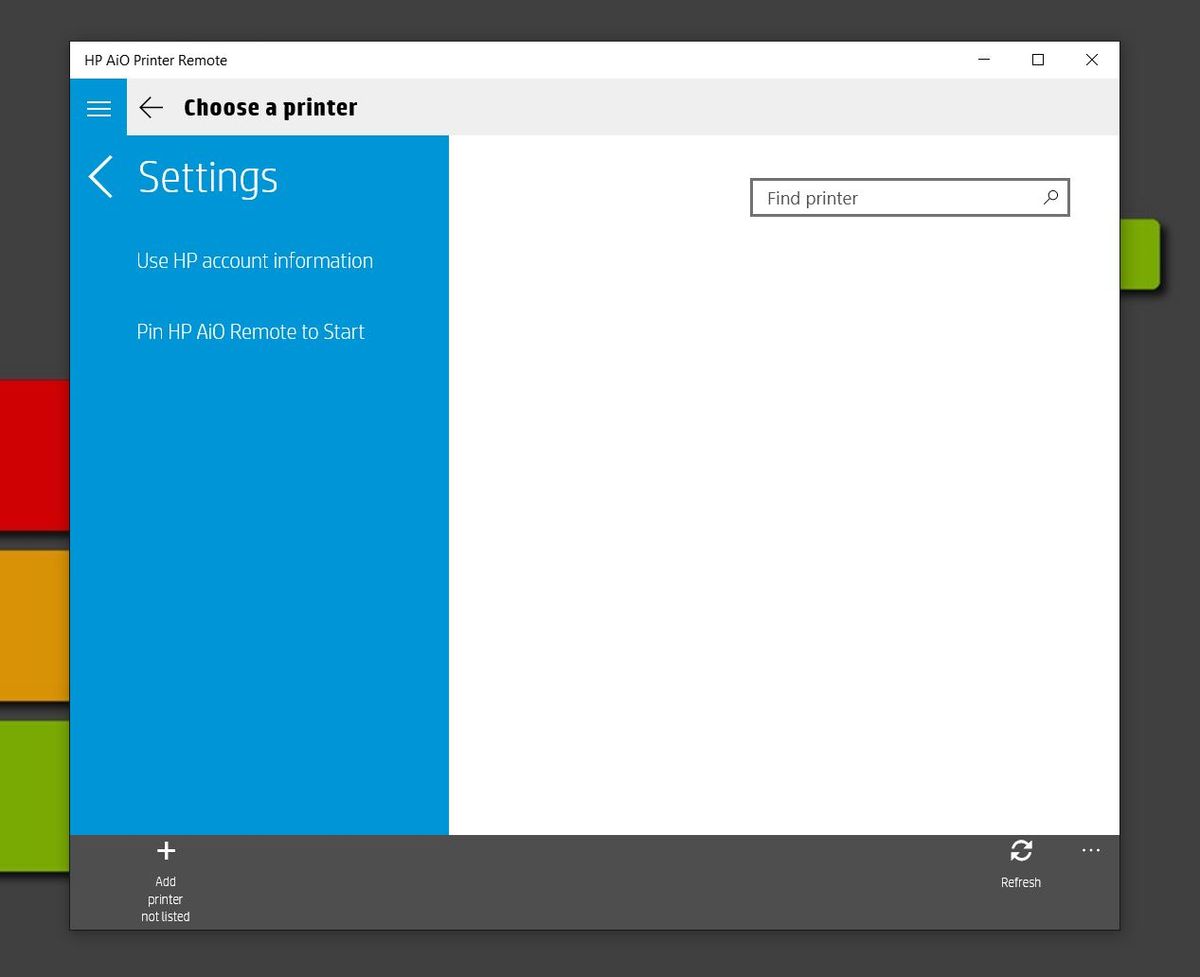Minimize the HP AiO Printer Remote window

point(983,60)
